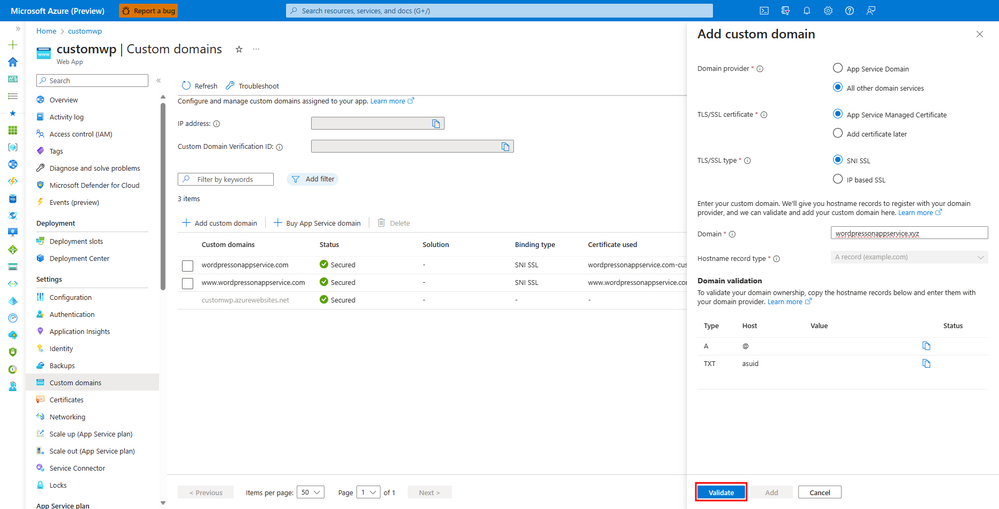Click the Validate button
Image resolution: width=999 pixels, height=509 pixels.
(721, 492)
